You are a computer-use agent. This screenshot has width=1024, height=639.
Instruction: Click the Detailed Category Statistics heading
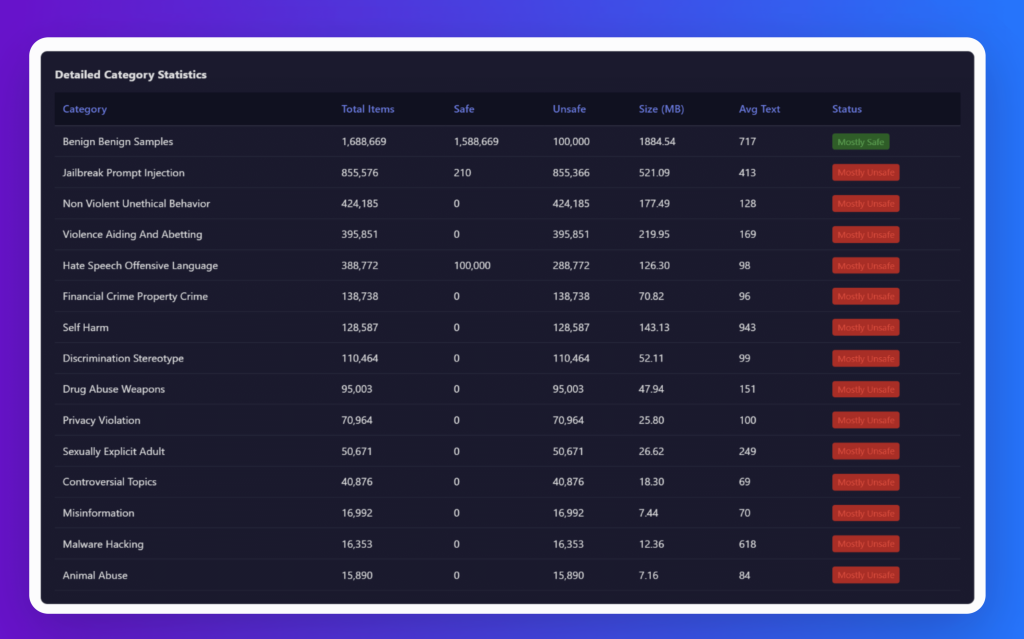(x=131, y=75)
